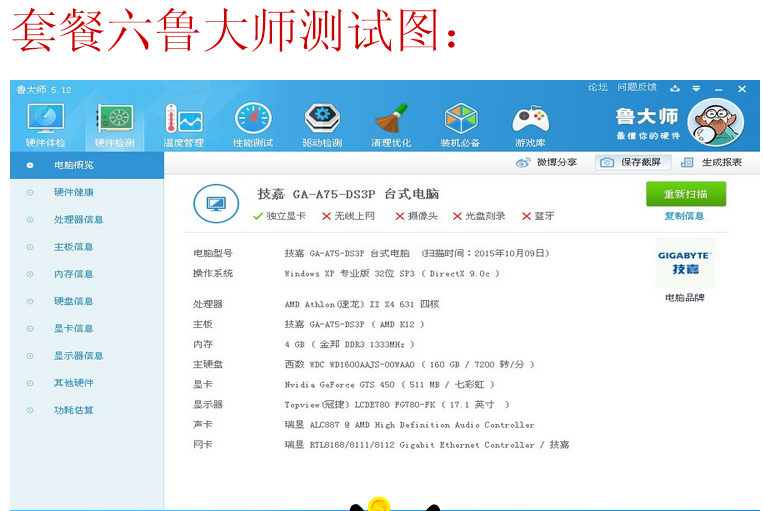This screenshot has height=511, width=763.
Task: Click hard disk value 西数 WDC WD1600AAJS
Action: click(x=410, y=365)
